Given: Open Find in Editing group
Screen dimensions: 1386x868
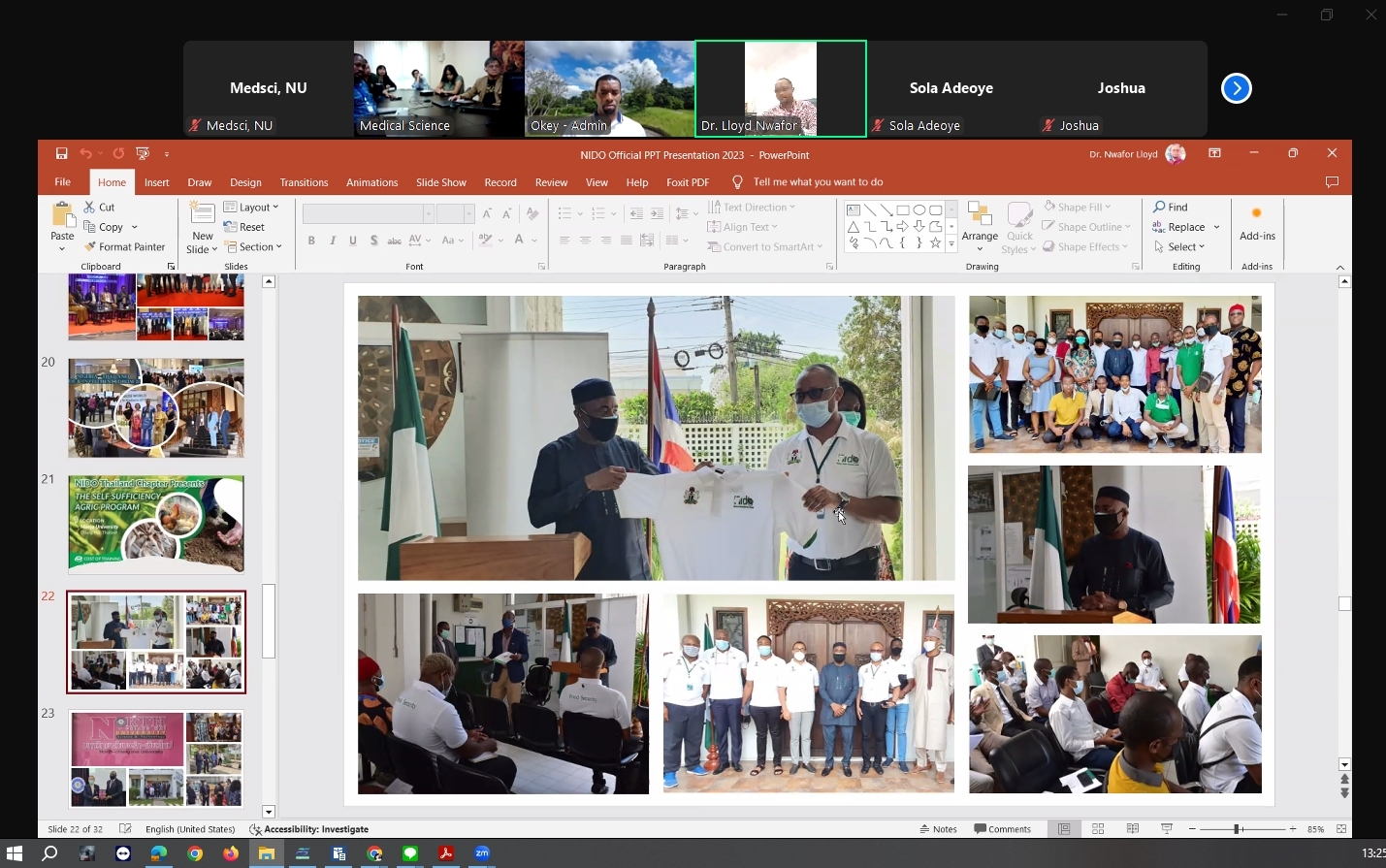Looking at the screenshot, I should (x=1171, y=207).
